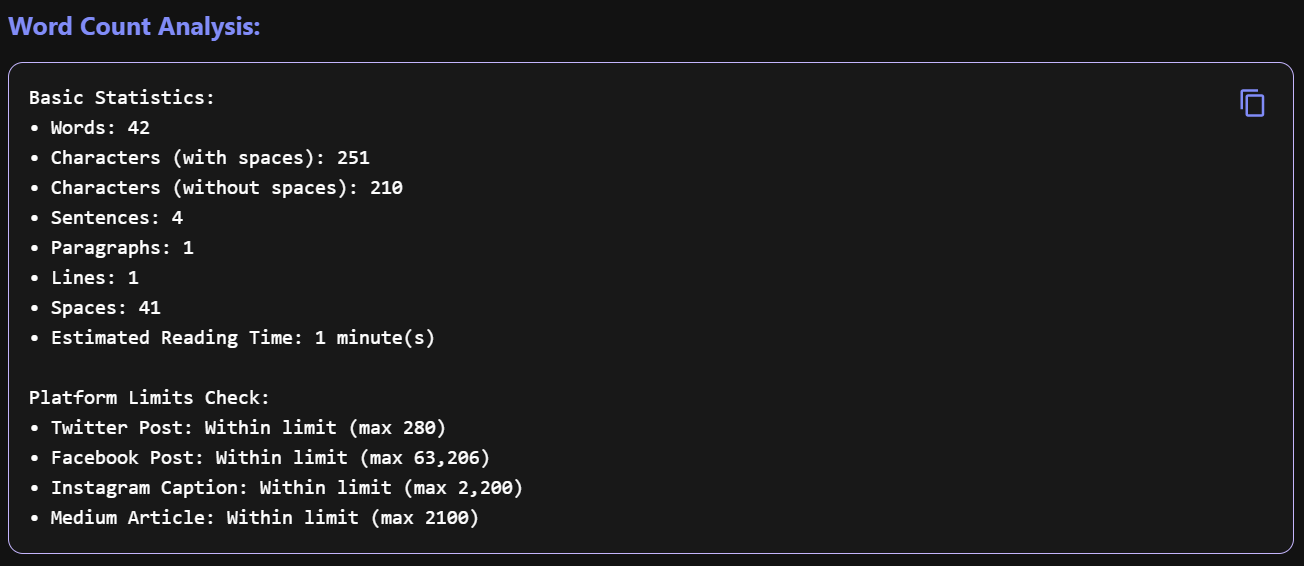This screenshot has width=1304, height=566.
Task: Click the Lines: 1 entry
Action: coord(84,278)
